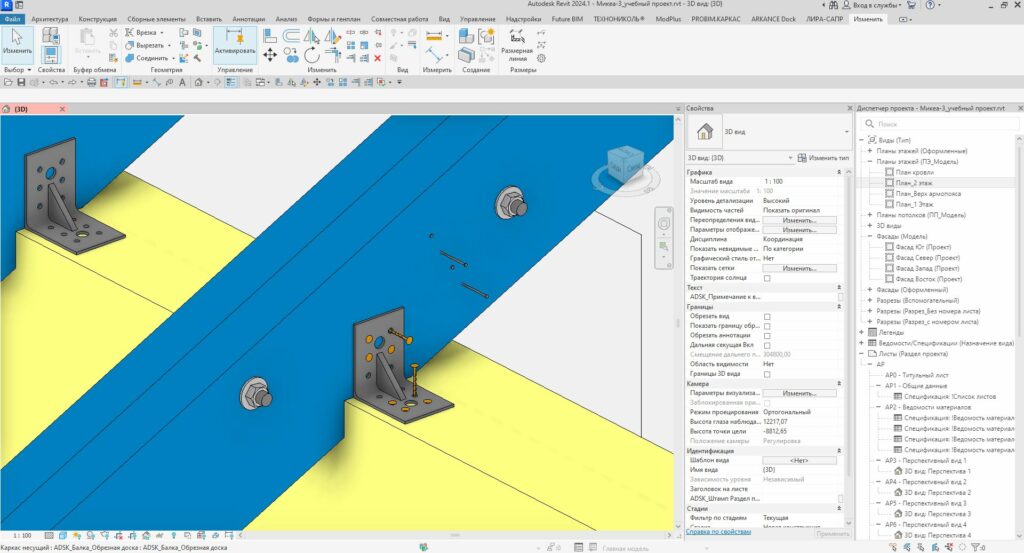Collapse the Фасады (Модель) tree node

click(x=870, y=236)
